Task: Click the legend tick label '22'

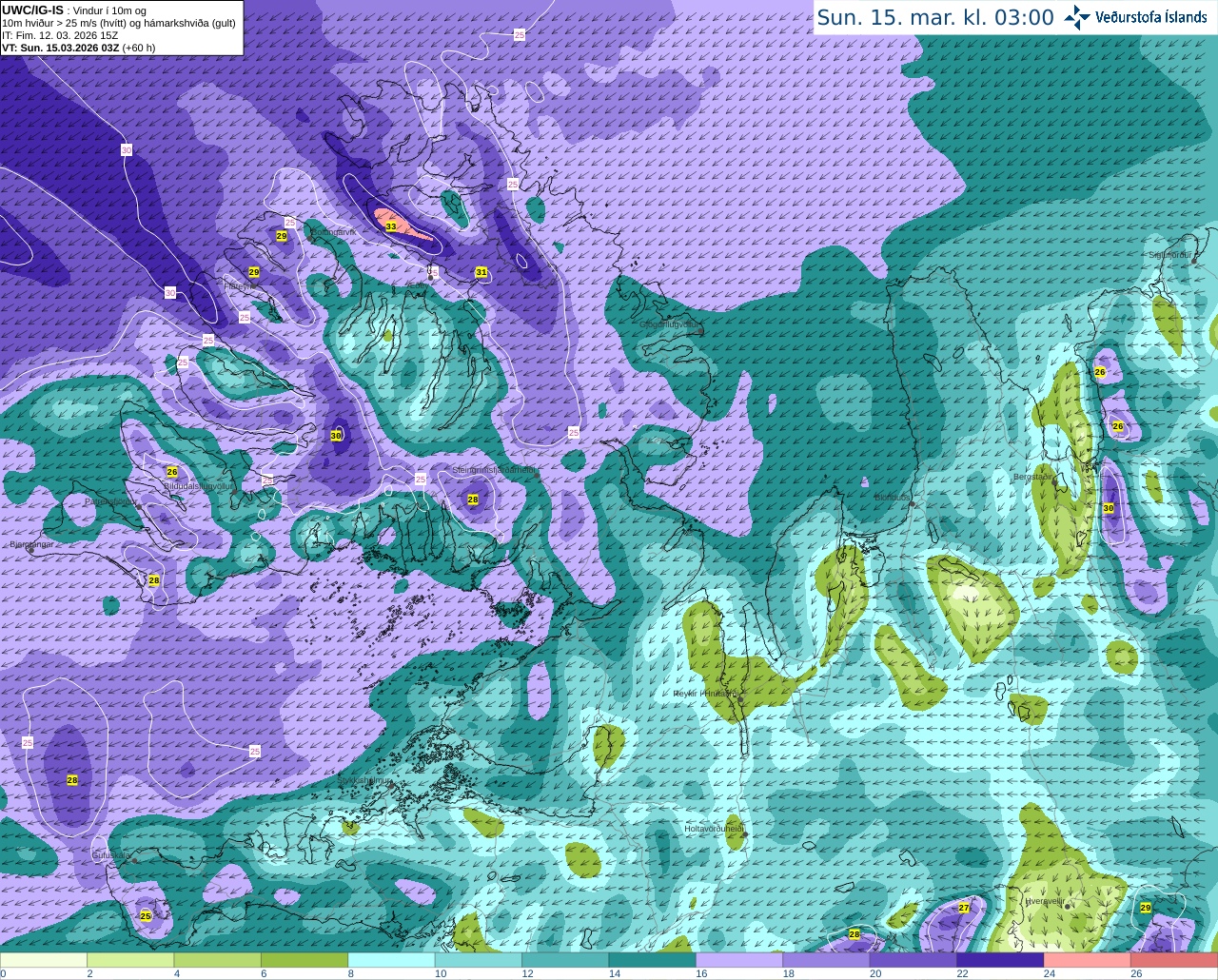Action: point(962,973)
